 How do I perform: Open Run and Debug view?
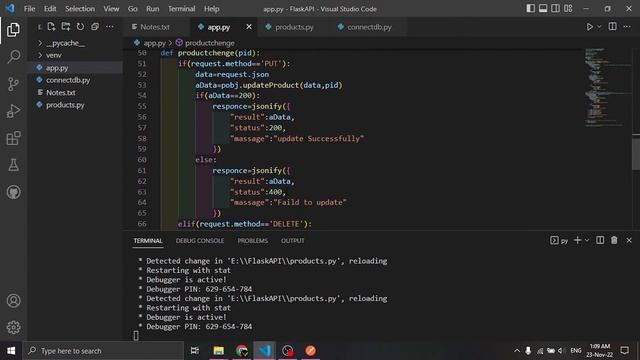tap(13, 111)
